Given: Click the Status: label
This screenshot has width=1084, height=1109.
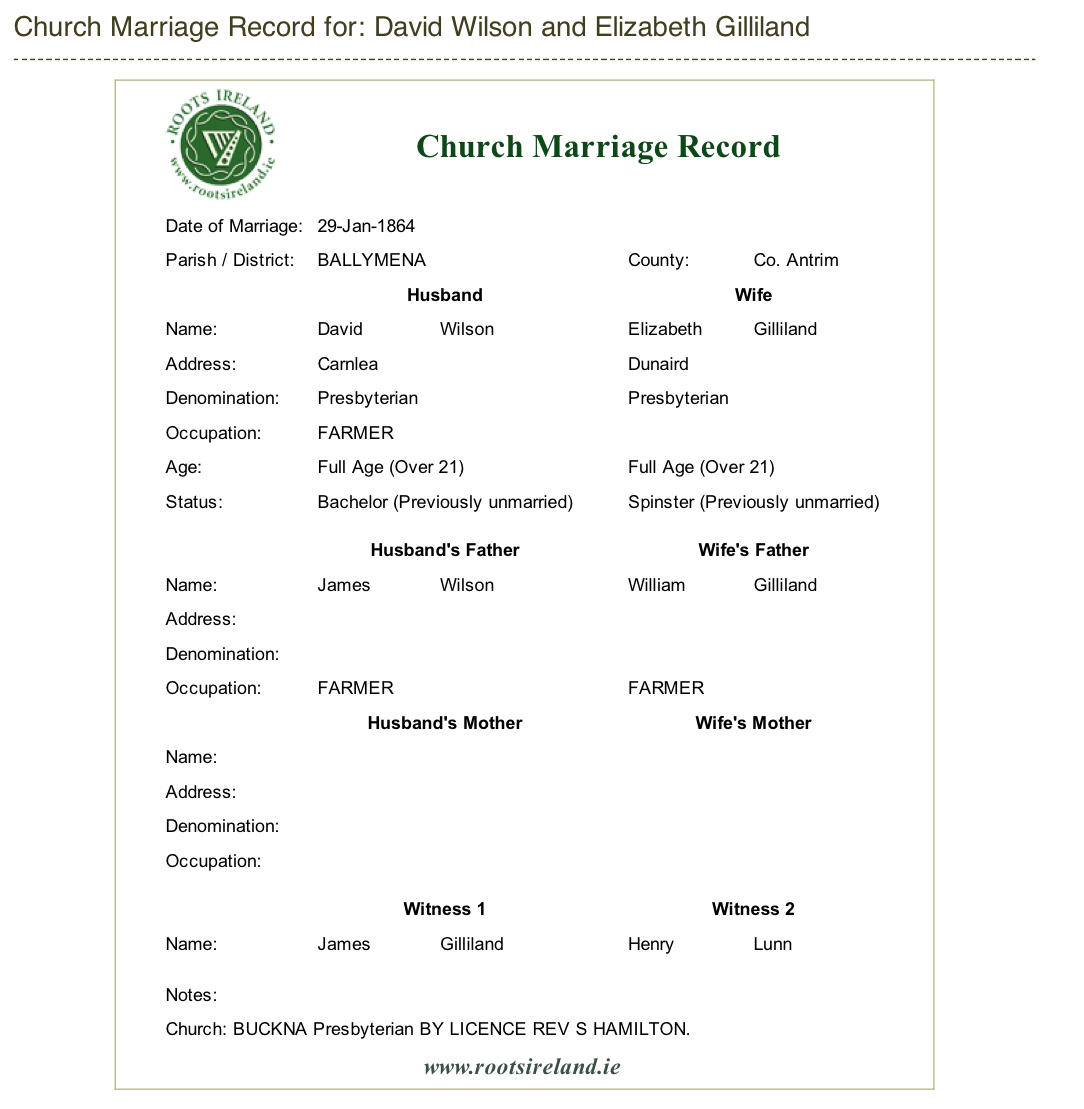Looking at the screenshot, I should pos(194,502).
